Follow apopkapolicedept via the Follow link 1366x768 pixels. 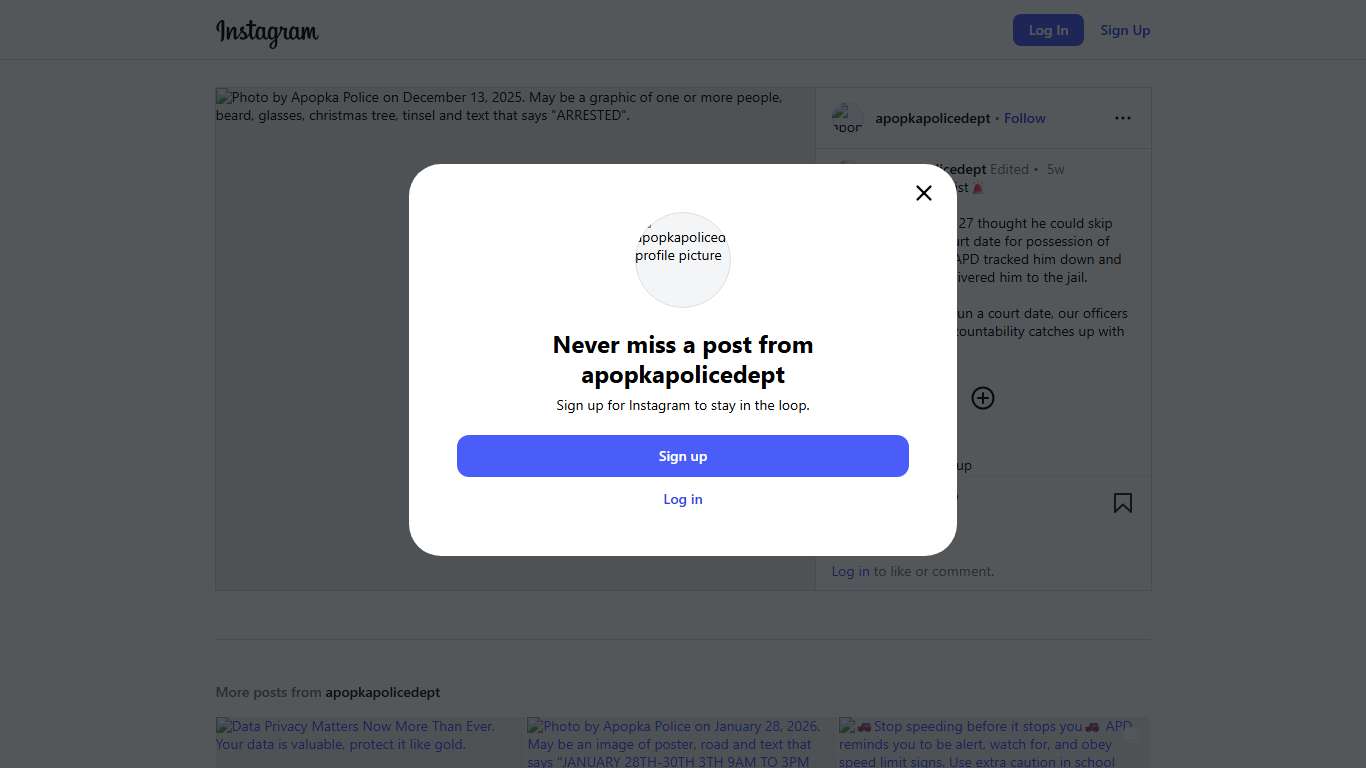click(1025, 118)
